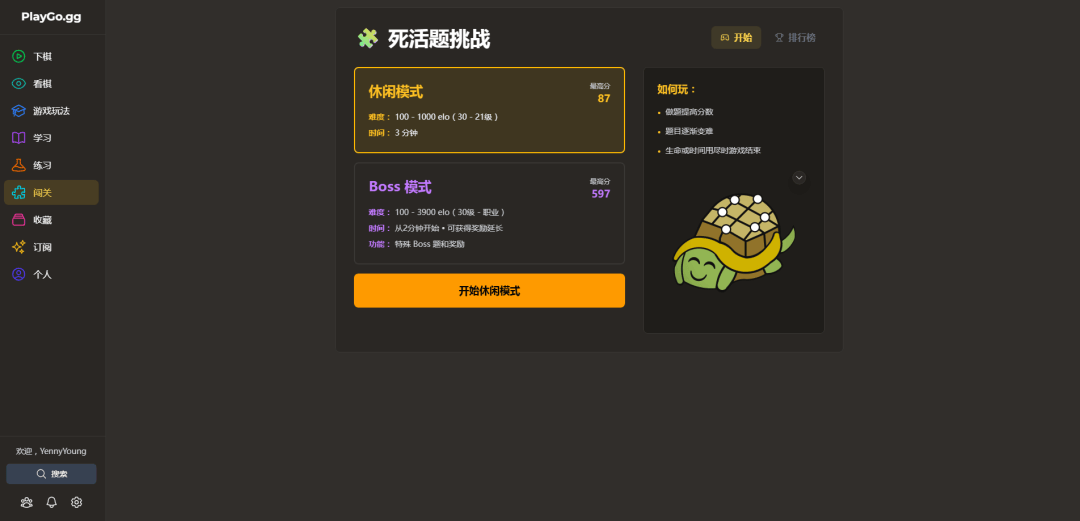Open the 个人 profile icon
The width and height of the screenshot is (1080, 521).
(19, 274)
